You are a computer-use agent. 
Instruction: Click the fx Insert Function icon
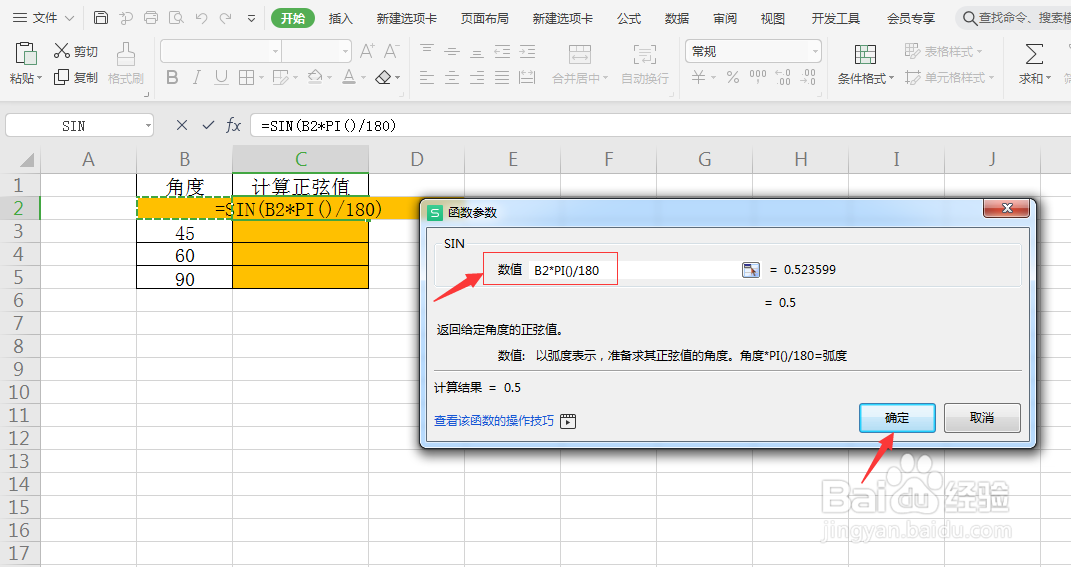click(234, 125)
